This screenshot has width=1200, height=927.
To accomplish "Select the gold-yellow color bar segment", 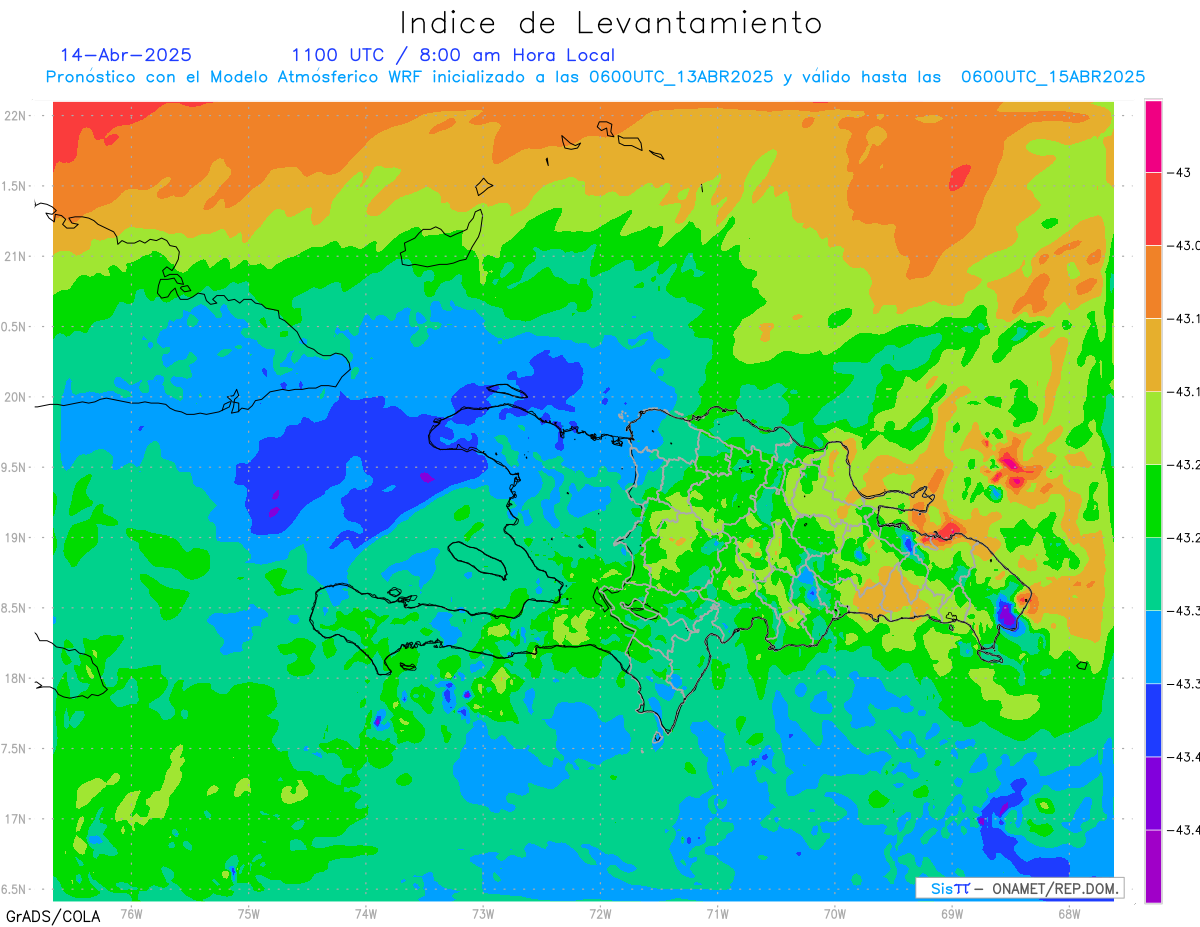I will coord(1153,354).
